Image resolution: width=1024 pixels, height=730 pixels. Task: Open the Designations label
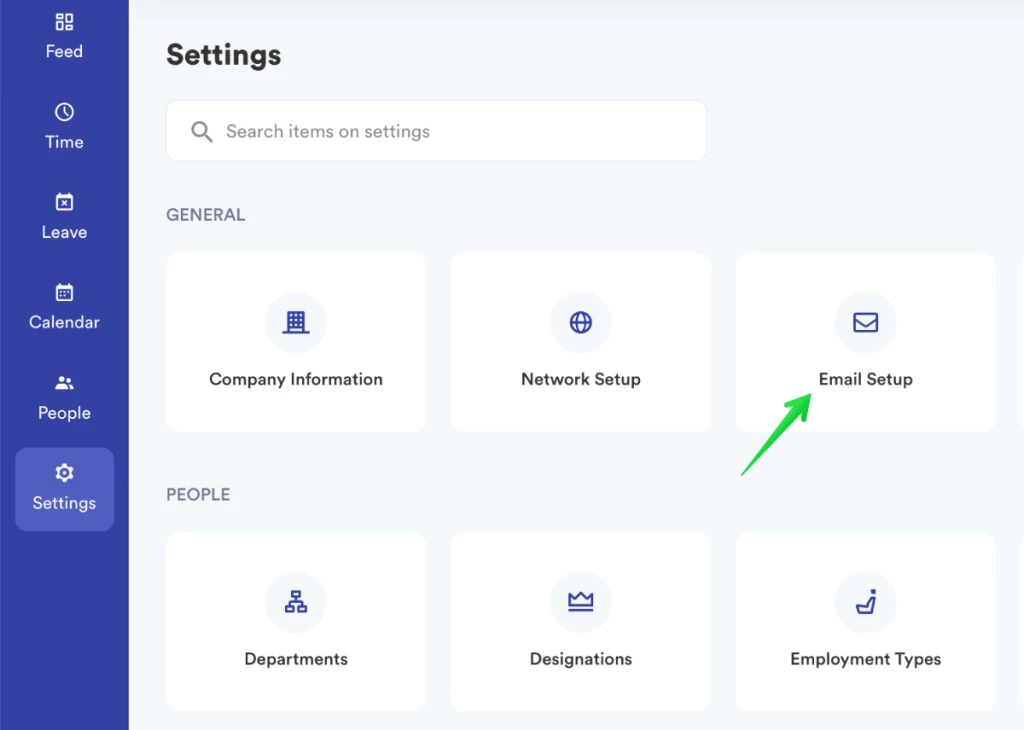click(581, 659)
